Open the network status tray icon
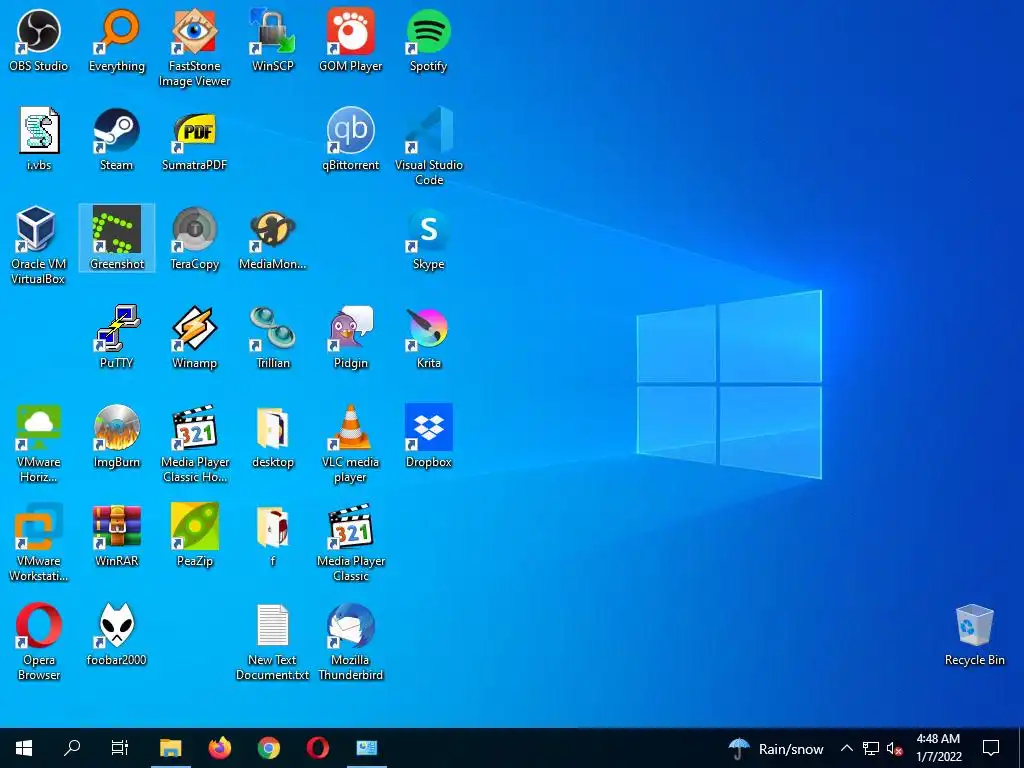Image resolution: width=1024 pixels, height=768 pixels. tap(871, 748)
